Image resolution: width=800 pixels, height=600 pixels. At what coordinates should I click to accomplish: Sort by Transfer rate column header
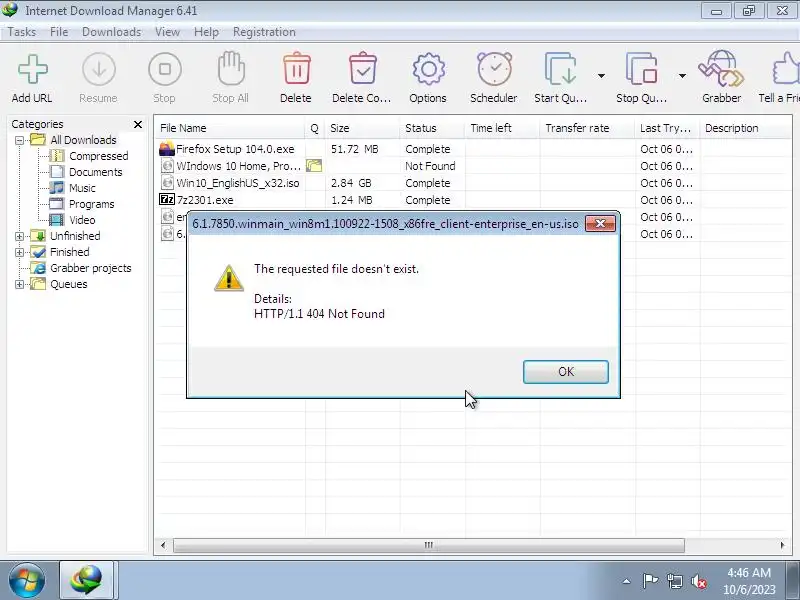pyautogui.click(x=587, y=128)
